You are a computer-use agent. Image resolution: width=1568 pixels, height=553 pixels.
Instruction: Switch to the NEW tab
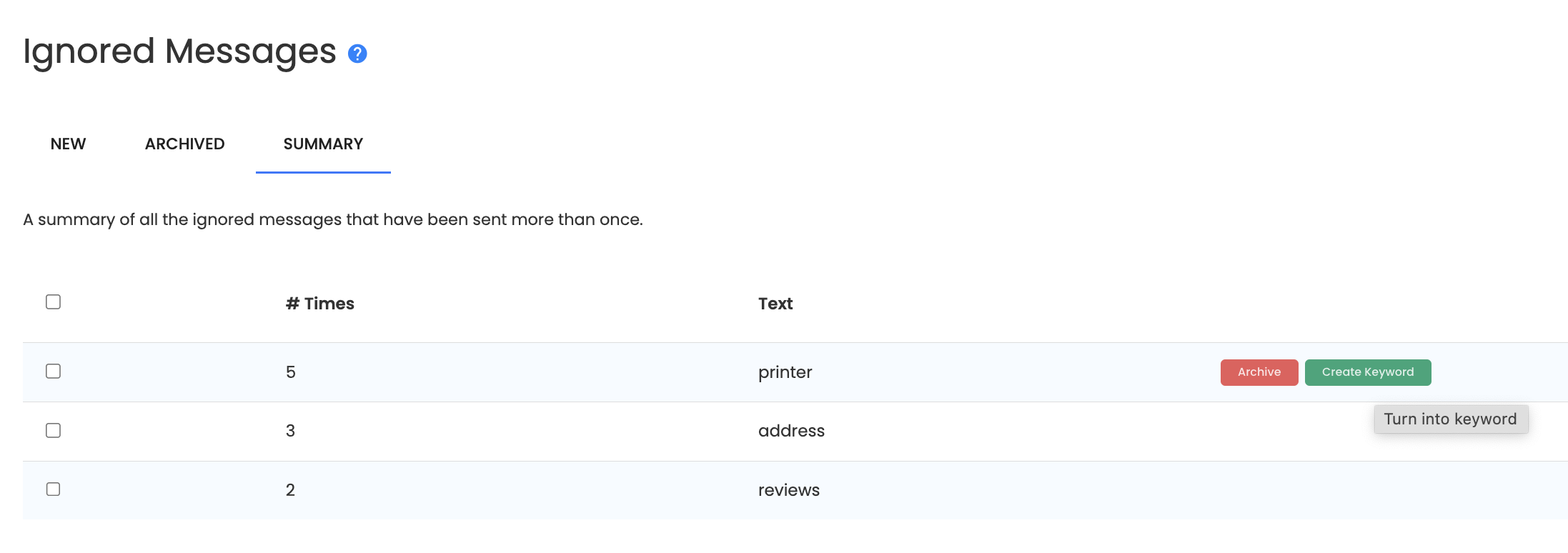click(x=68, y=144)
